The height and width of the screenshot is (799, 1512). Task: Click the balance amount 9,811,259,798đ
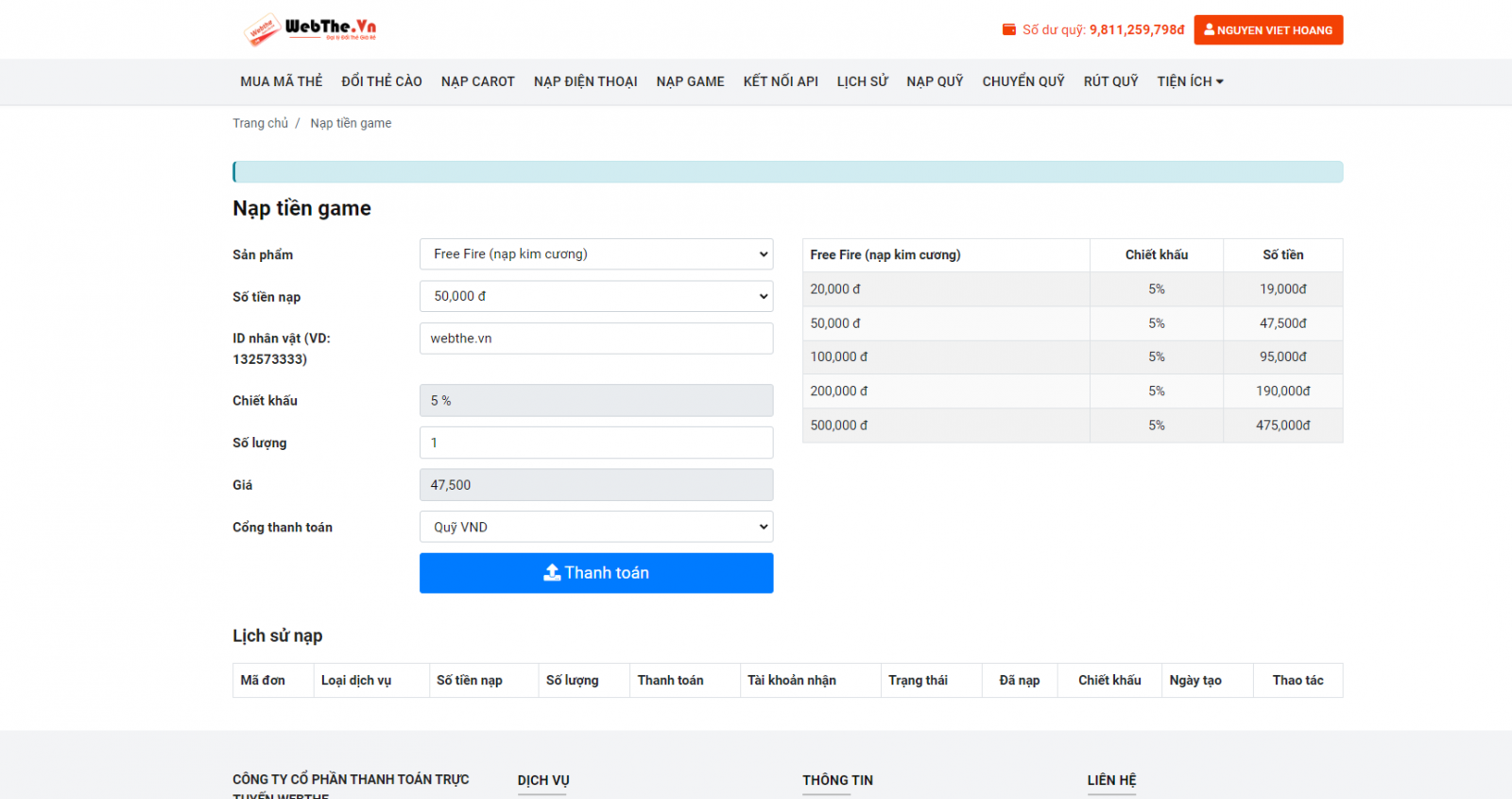click(x=1137, y=29)
